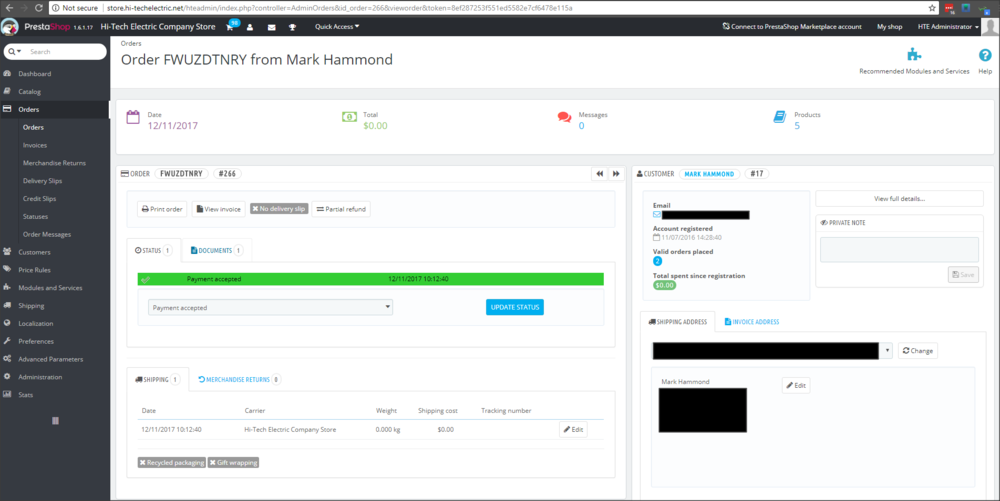Click the browser reload icon
Screen dimensions: 1000x501
pos(39,8)
